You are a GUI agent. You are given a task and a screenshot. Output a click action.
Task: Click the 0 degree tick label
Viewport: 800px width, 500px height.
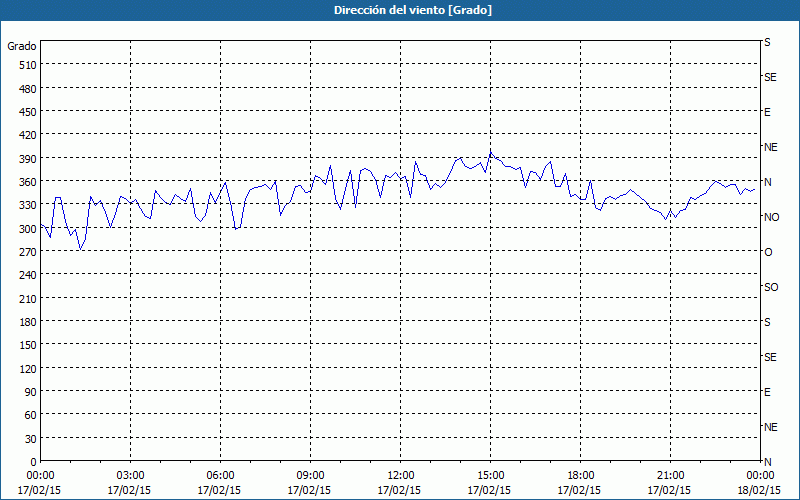[34, 462]
